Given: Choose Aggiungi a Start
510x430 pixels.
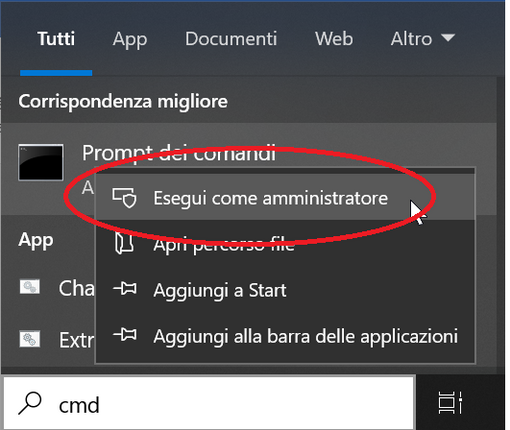Looking at the screenshot, I should tap(285, 289).
